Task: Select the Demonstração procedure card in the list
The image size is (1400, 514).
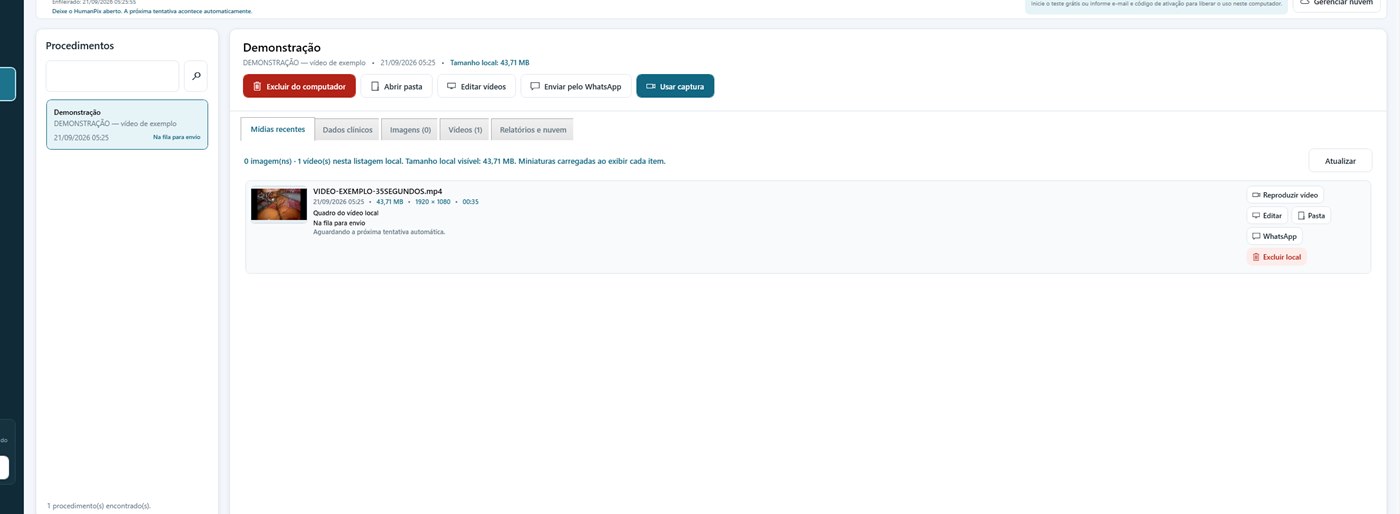Action: (x=127, y=124)
